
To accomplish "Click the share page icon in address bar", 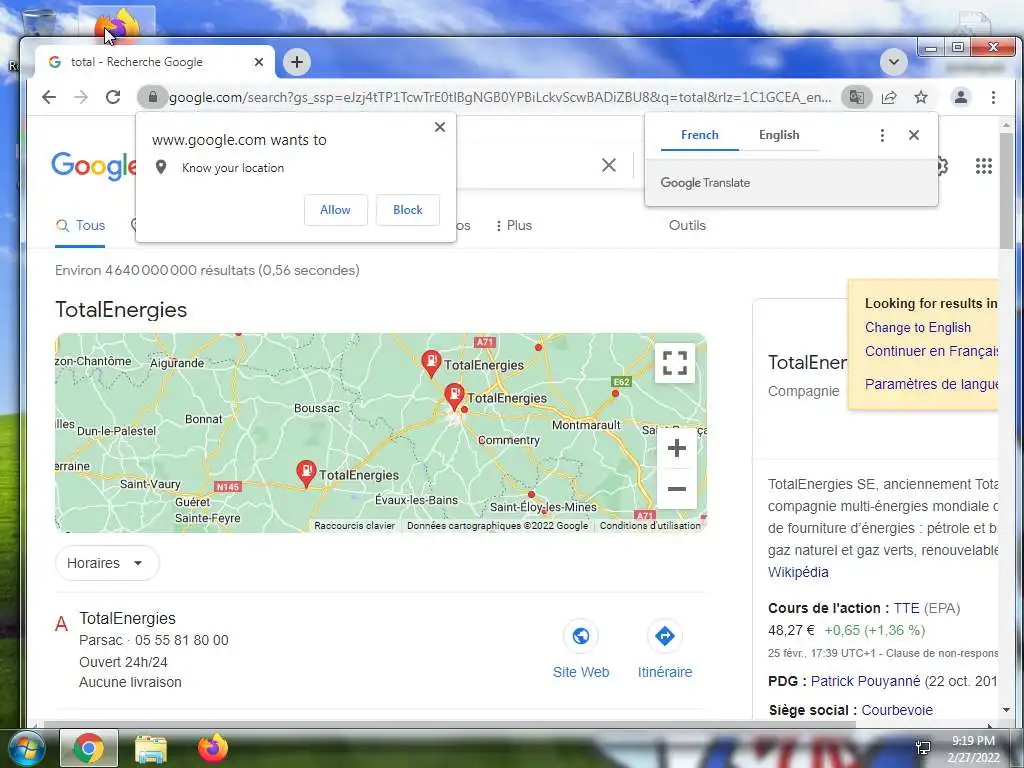I will point(889,97).
